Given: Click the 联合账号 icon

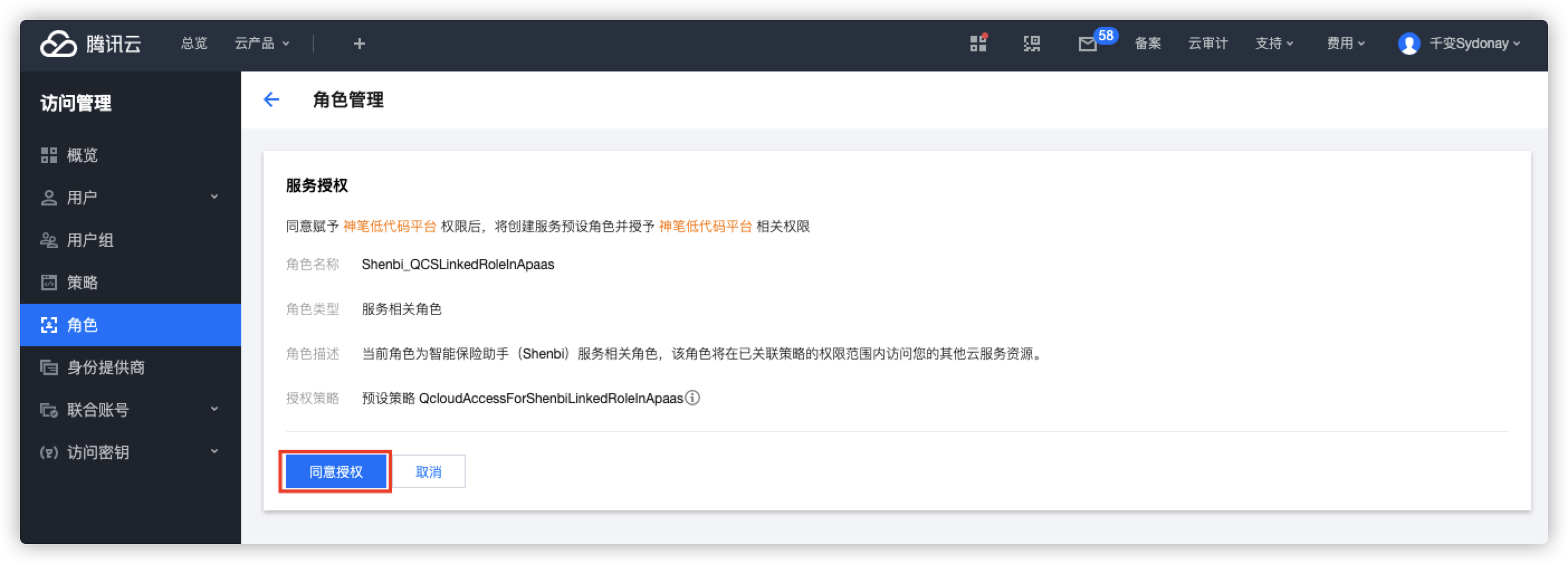Looking at the screenshot, I should (49, 410).
